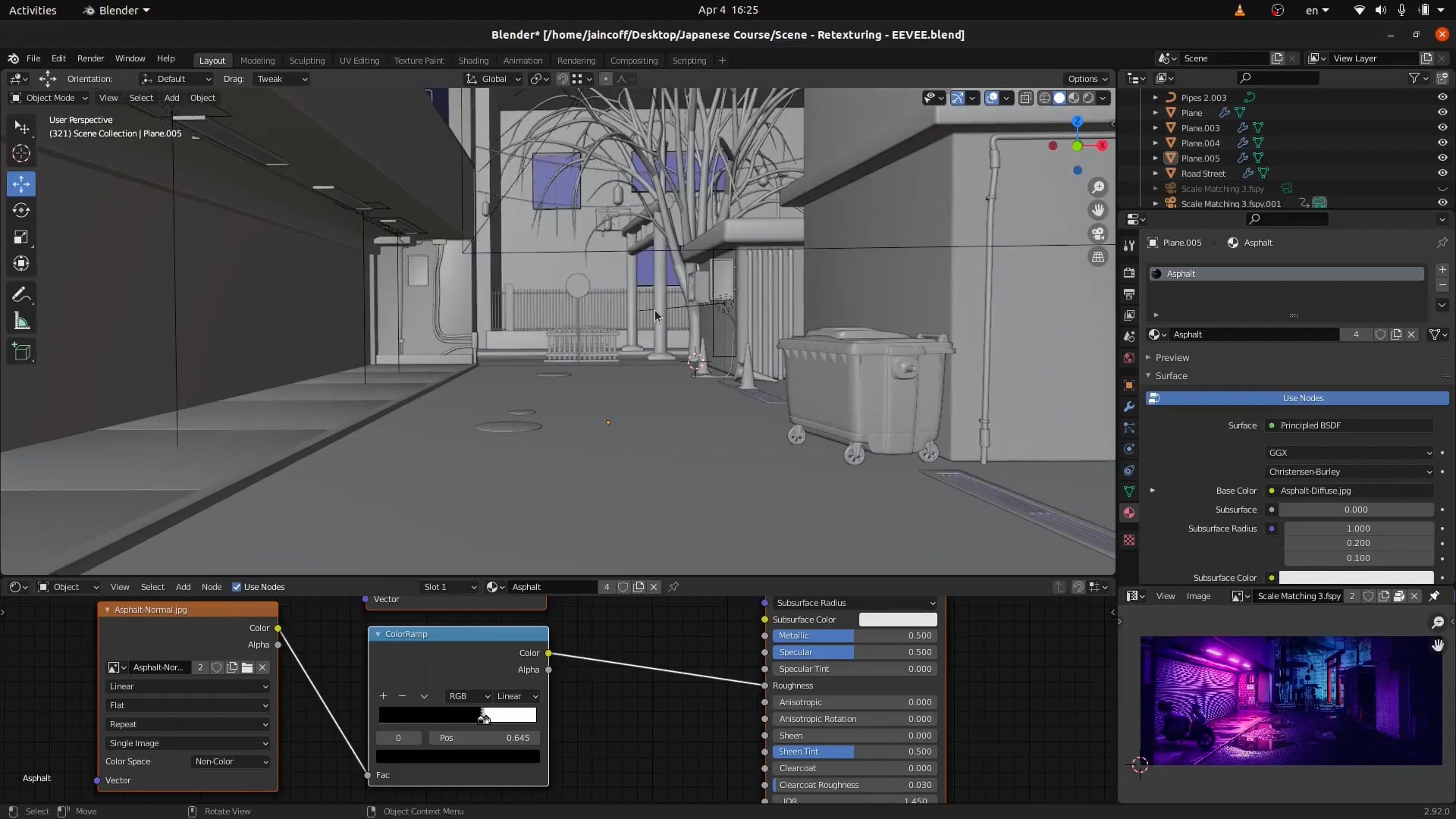Switch to the Shading workspace tab
The height and width of the screenshot is (819, 1456).
click(x=473, y=61)
